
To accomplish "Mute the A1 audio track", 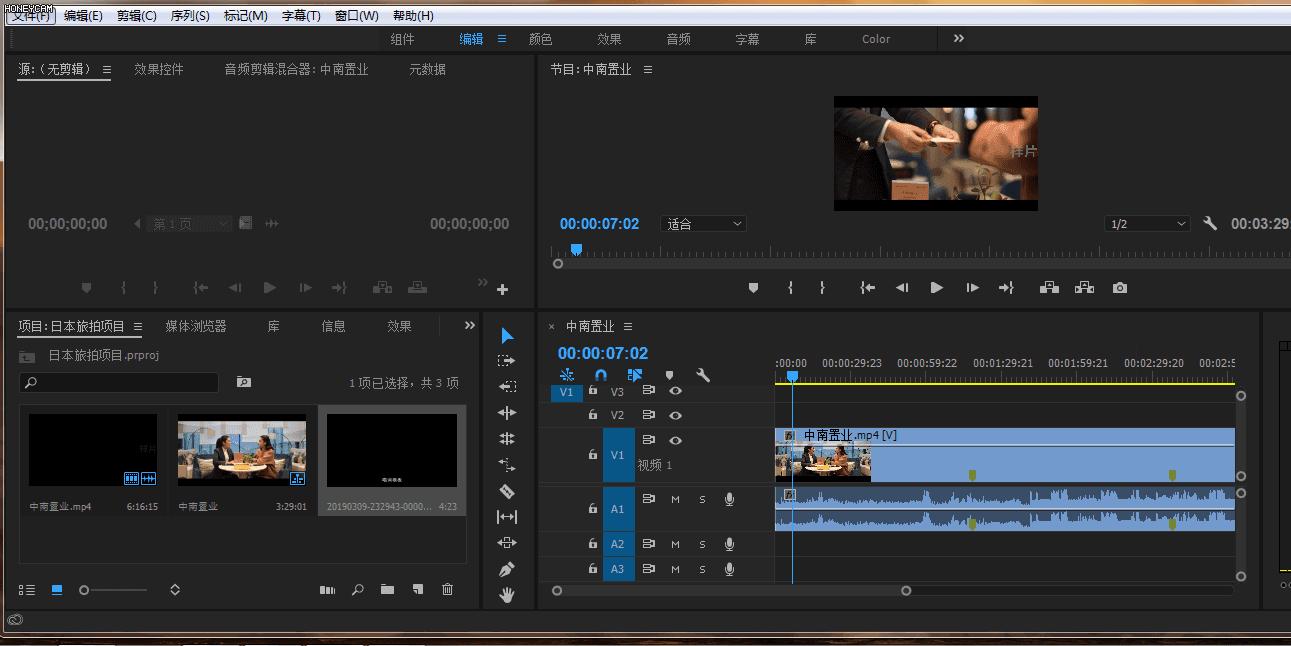I will [x=675, y=499].
